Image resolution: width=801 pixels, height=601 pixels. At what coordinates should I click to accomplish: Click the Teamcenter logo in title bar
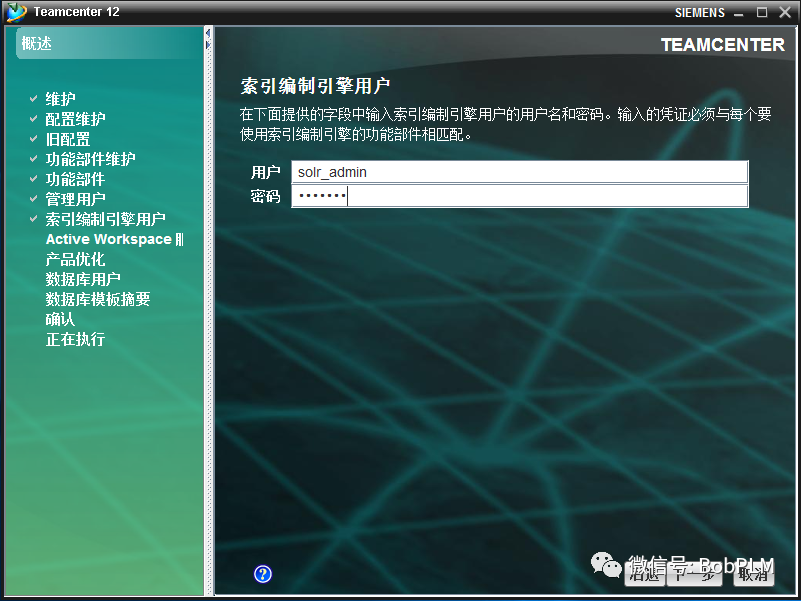[x=16, y=12]
